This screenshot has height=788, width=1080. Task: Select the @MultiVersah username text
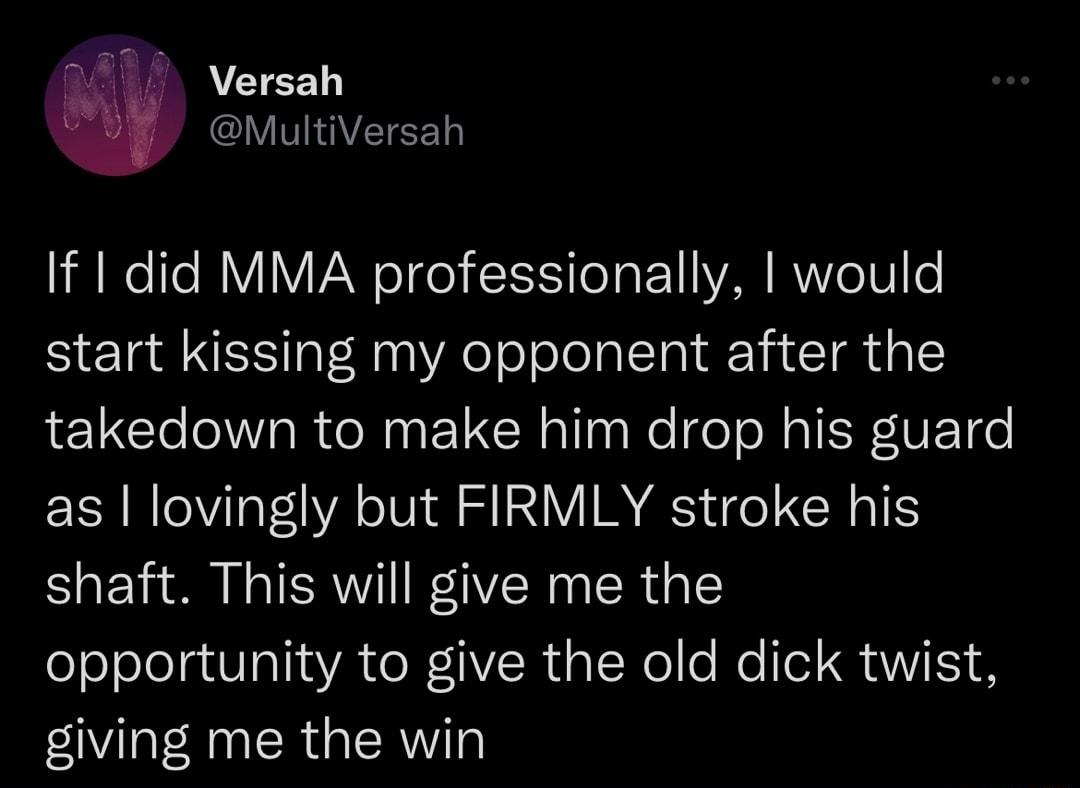click(334, 129)
